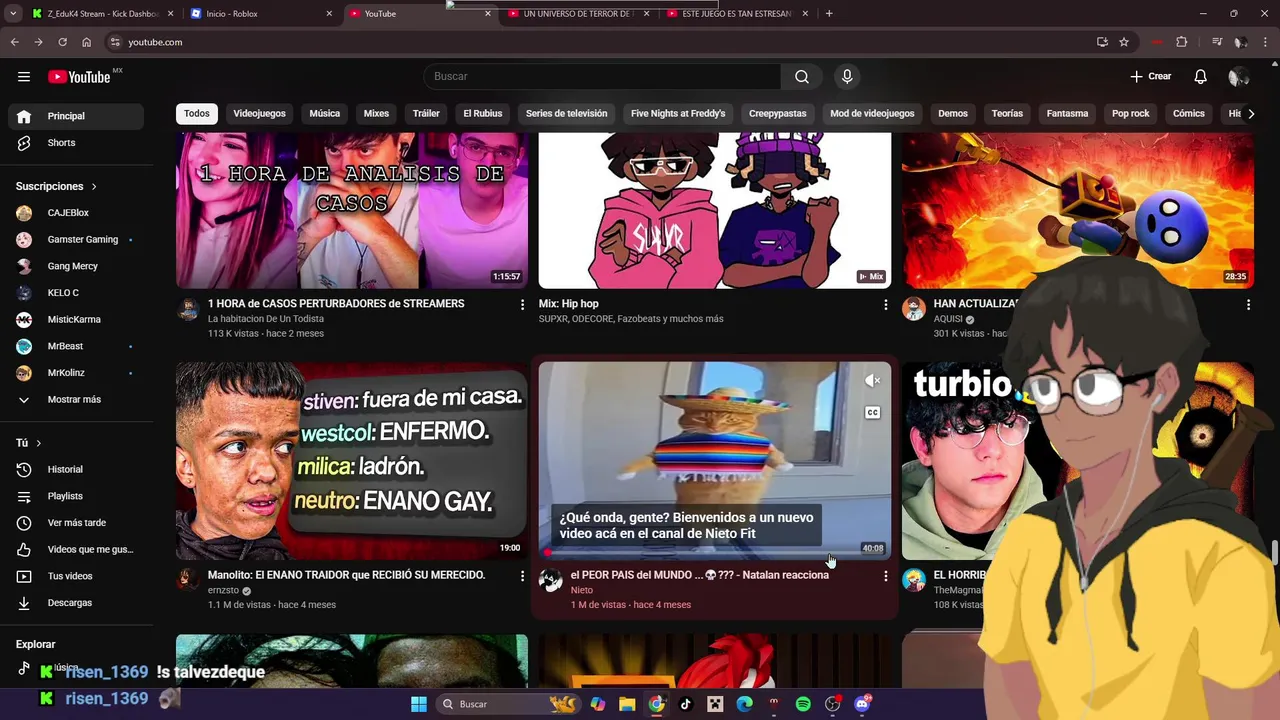This screenshot has width=1280, height=720.
Task: Open MisticKarma subscription channel
Action: 76,320
